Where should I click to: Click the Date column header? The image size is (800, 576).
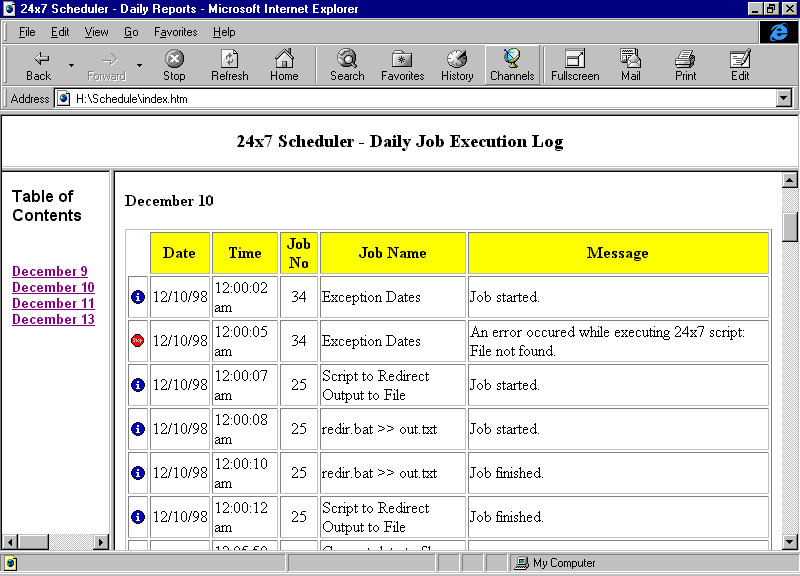(x=180, y=253)
